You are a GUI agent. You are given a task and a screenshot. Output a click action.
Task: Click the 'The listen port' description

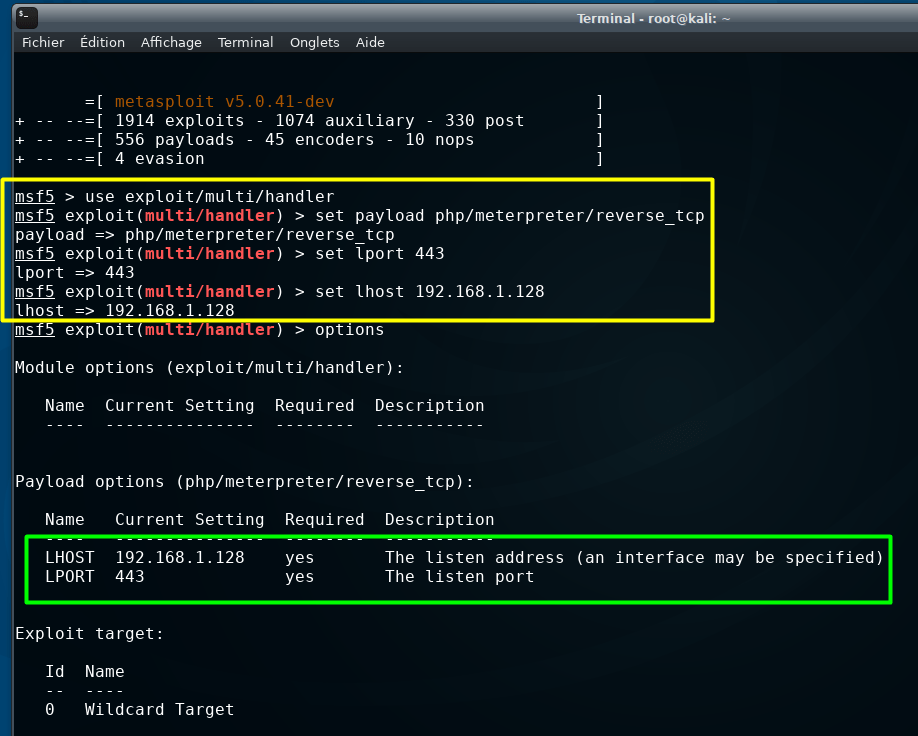[x=460, y=577]
